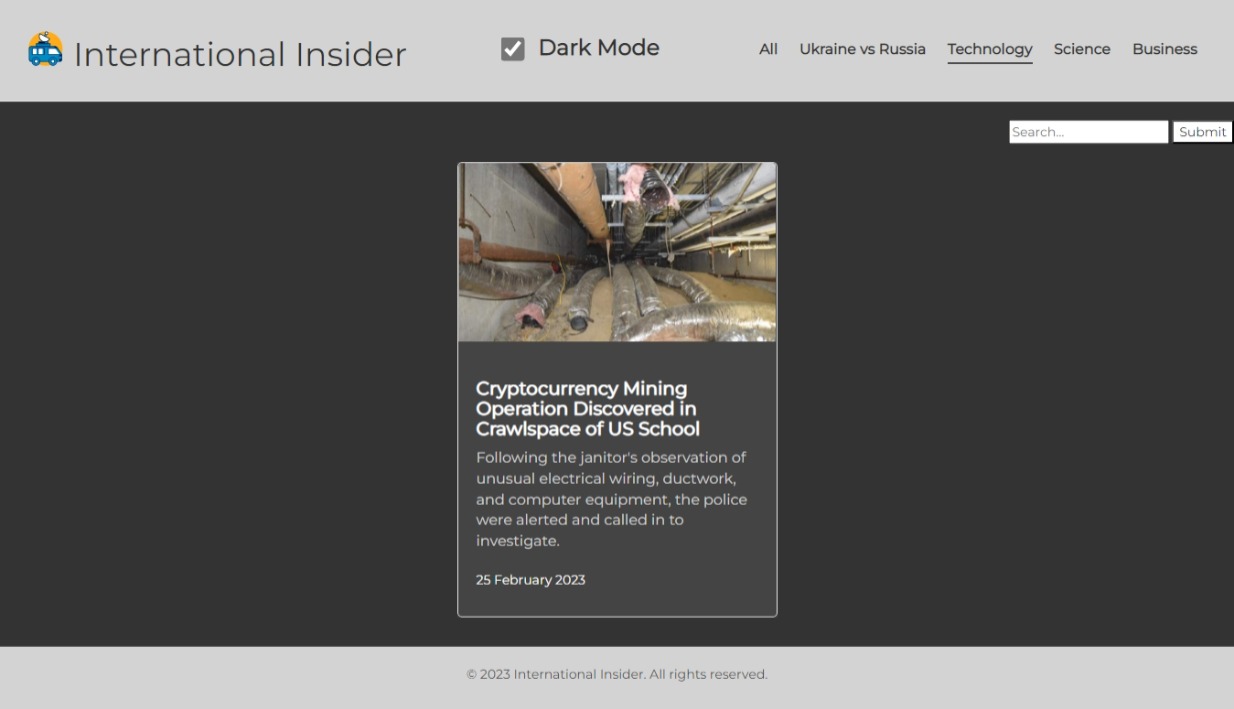Click the article summary about the janitor's observation

[x=612, y=499]
